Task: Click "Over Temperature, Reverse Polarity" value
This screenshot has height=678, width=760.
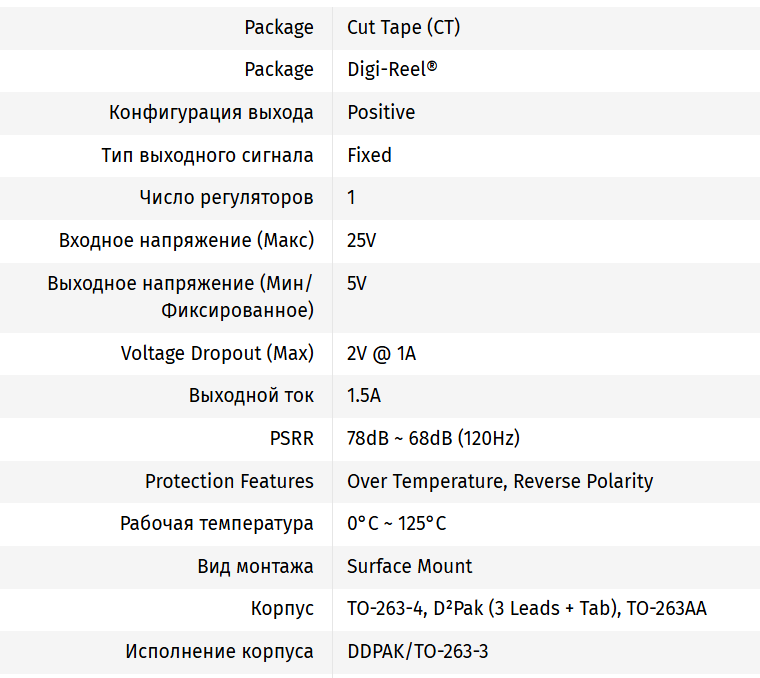Action: click(500, 481)
